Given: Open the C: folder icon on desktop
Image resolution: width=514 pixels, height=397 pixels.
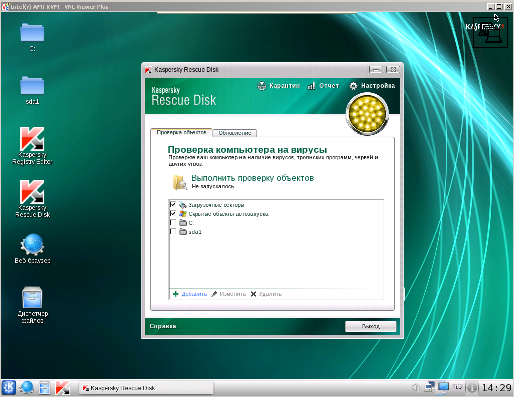Looking at the screenshot, I should [x=32, y=32].
